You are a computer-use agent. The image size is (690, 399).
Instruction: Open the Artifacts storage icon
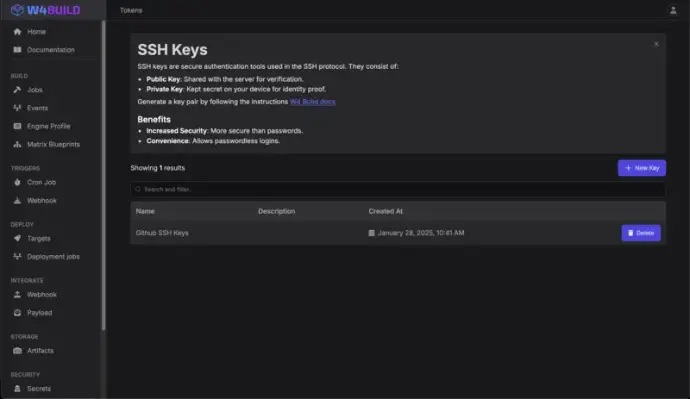[x=17, y=351]
